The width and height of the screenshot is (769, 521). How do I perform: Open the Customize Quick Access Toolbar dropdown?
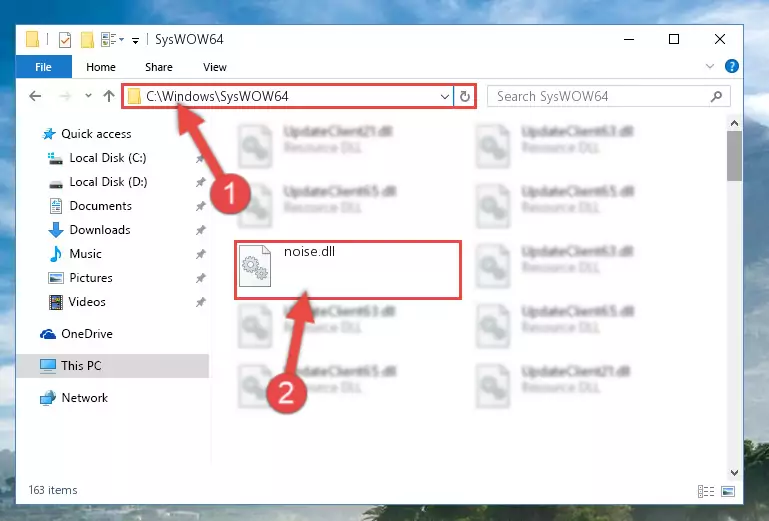(x=135, y=40)
